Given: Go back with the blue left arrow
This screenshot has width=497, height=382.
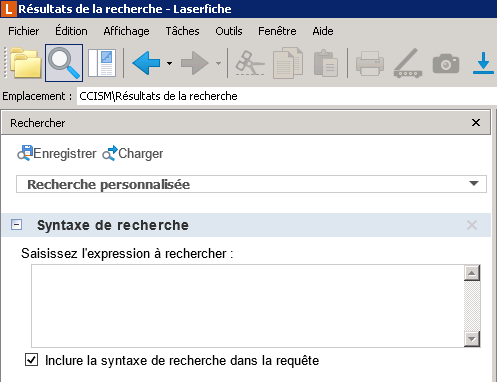Looking at the screenshot, I should click(146, 63).
